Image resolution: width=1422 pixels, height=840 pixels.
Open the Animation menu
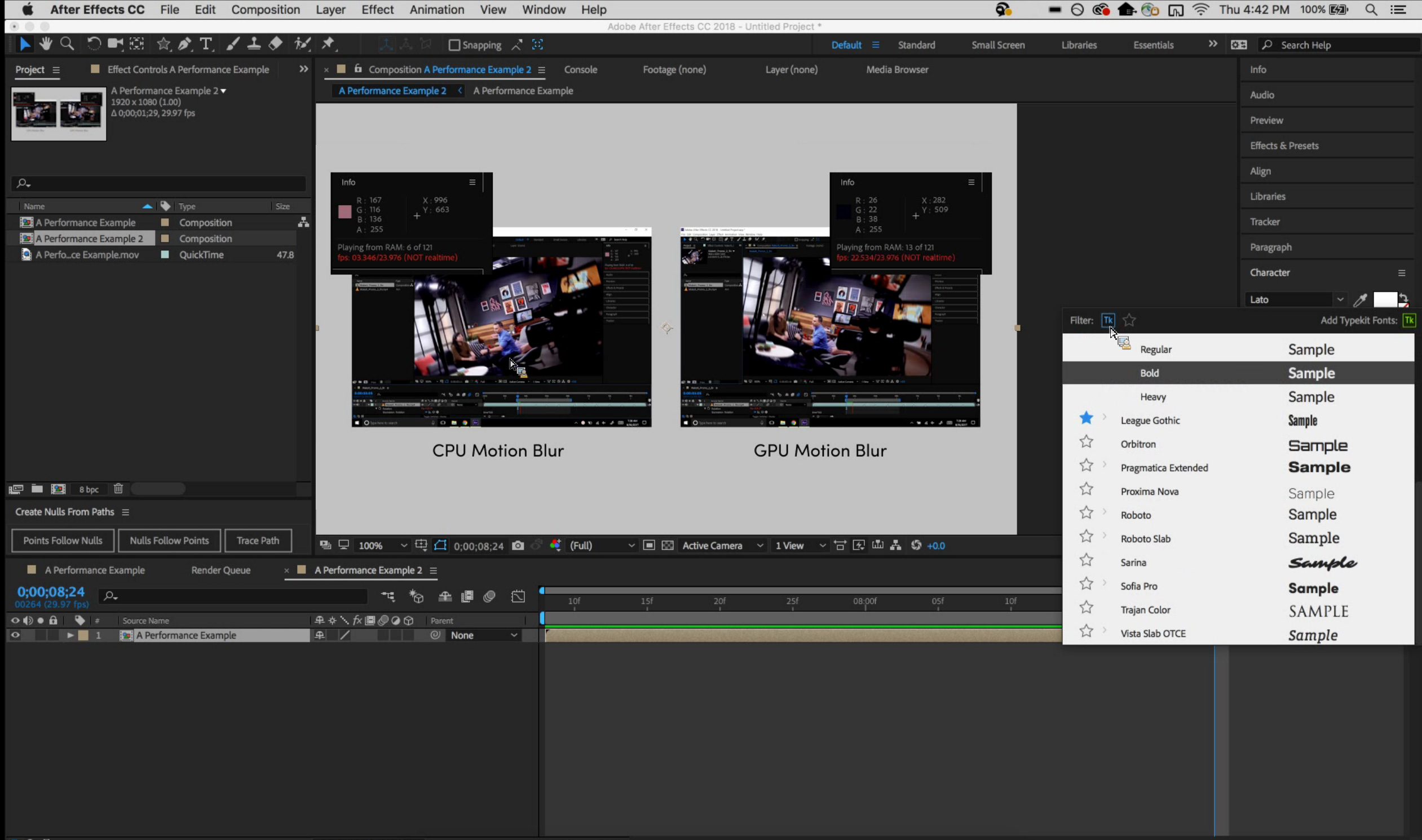point(436,10)
